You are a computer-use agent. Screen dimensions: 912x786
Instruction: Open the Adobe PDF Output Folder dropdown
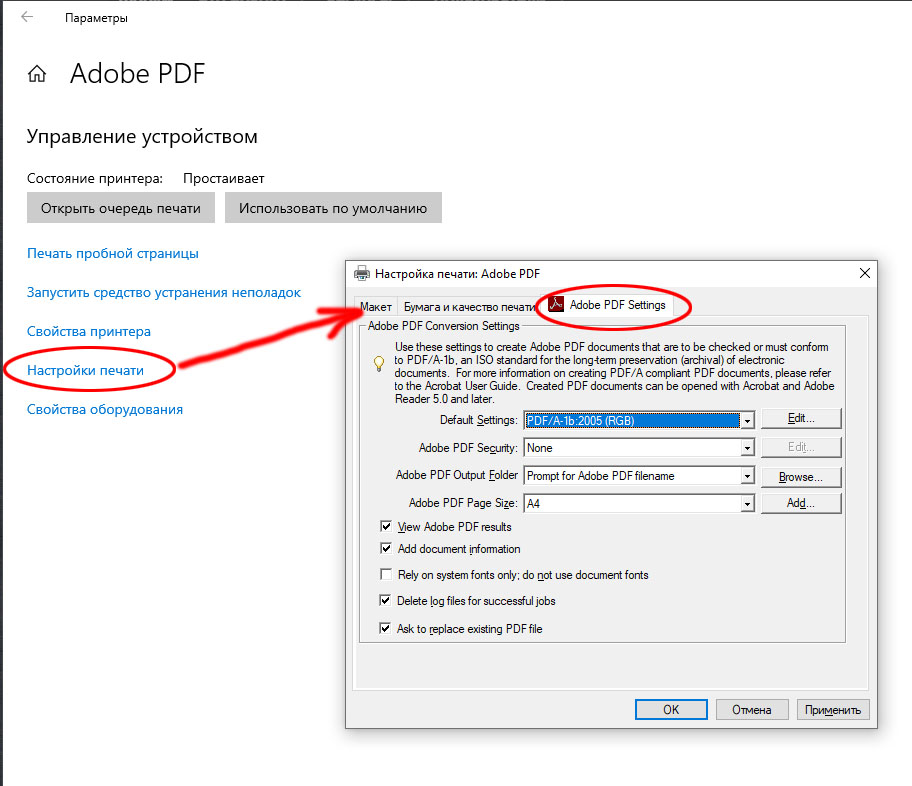747,476
